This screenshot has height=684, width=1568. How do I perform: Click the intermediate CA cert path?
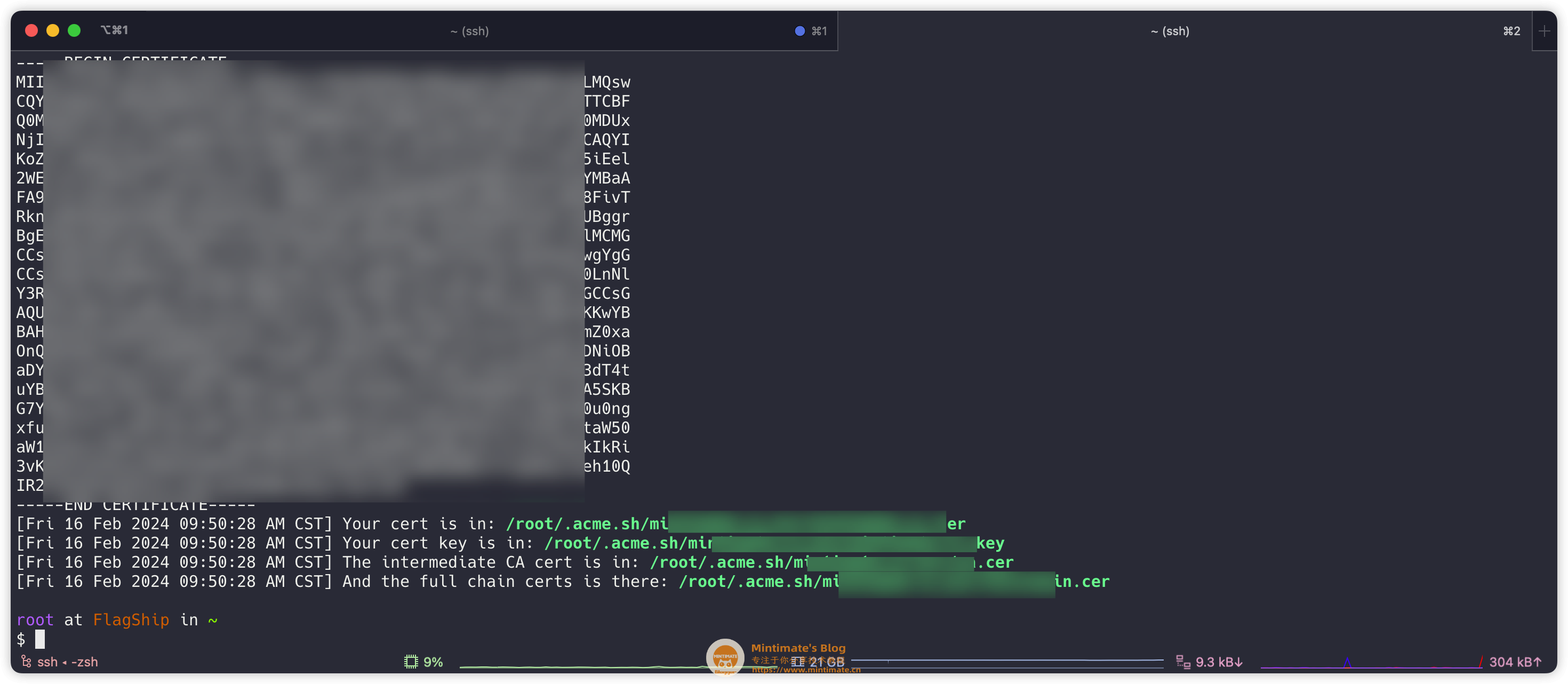(x=831, y=562)
